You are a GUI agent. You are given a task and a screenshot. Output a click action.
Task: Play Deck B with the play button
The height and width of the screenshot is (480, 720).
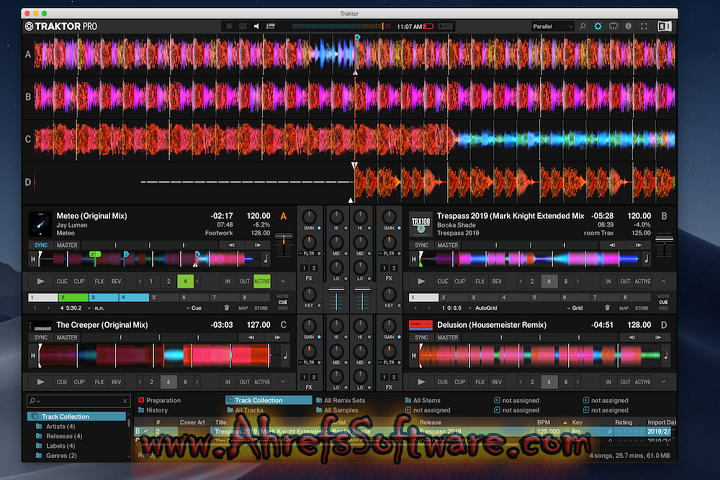pos(421,281)
